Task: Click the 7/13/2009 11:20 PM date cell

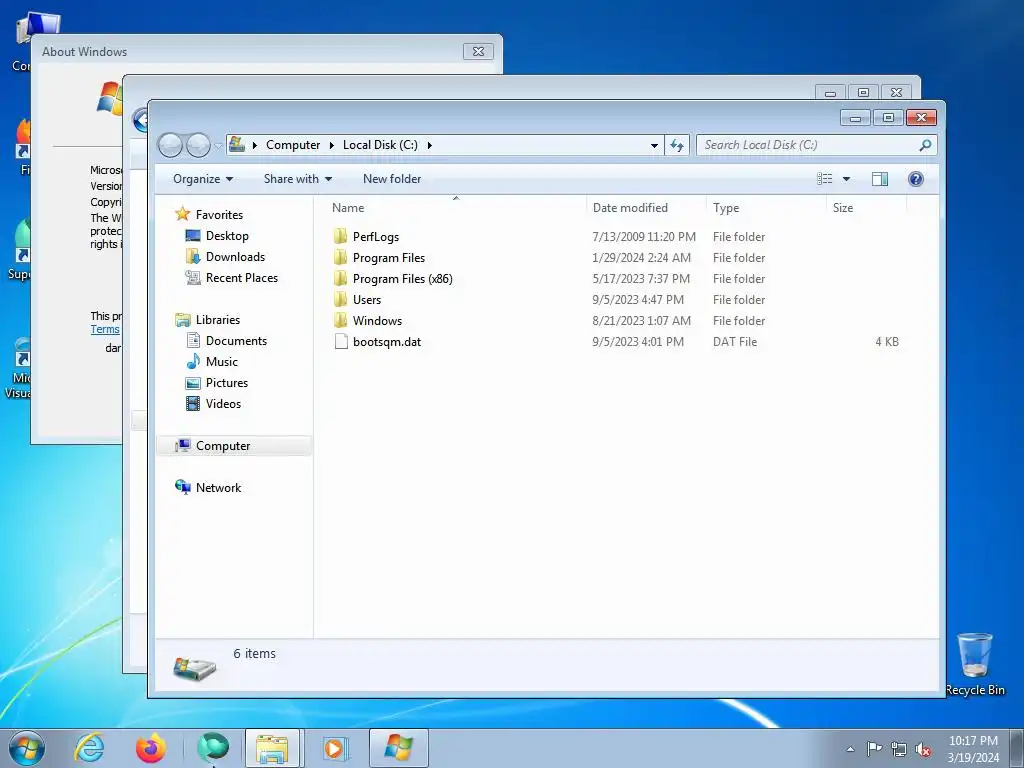Action: coord(644,236)
